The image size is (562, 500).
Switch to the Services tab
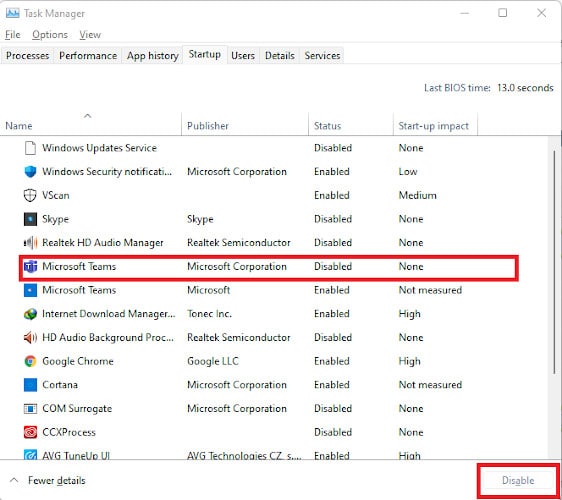(x=322, y=56)
